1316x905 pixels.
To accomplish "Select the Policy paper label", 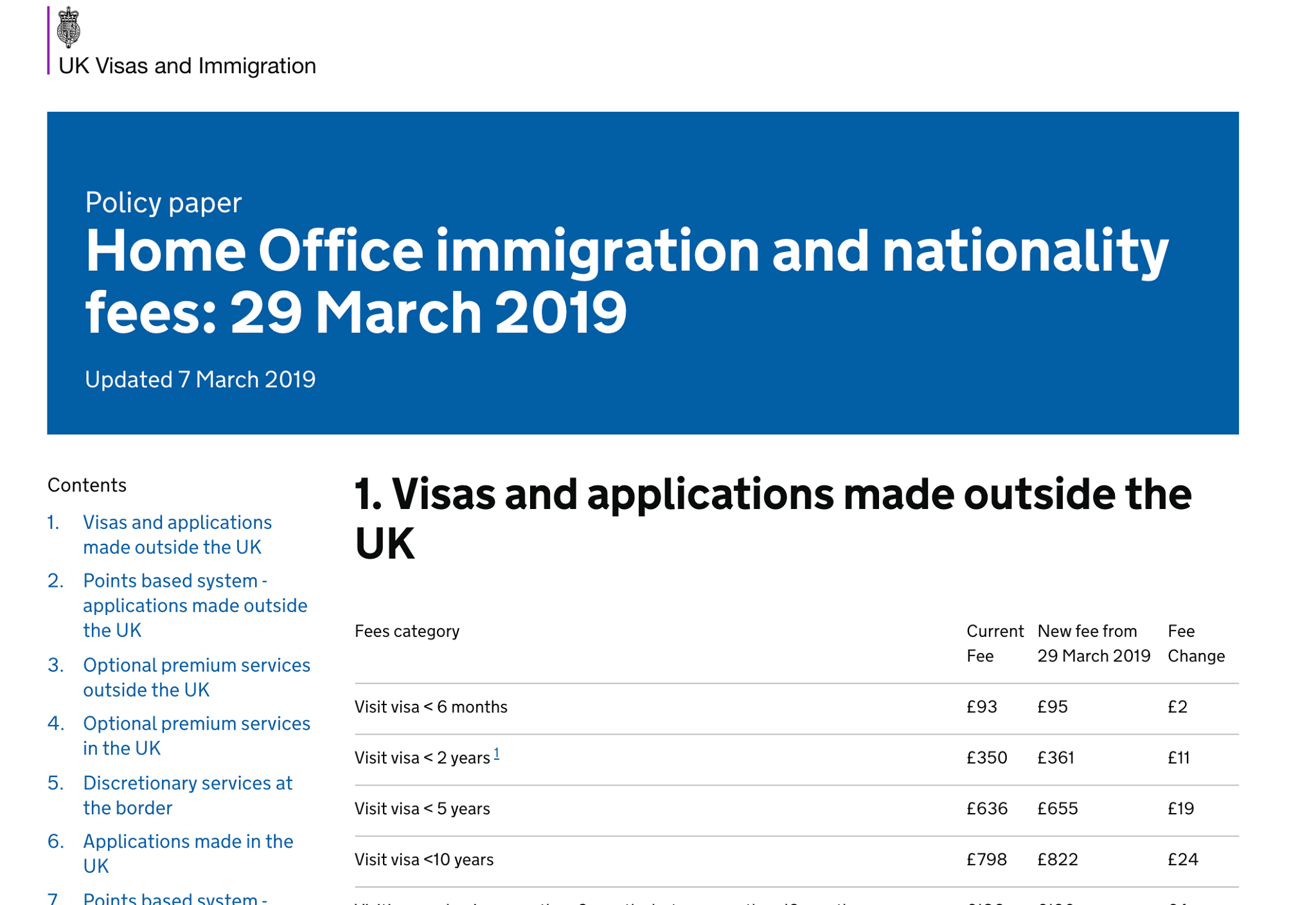I will [163, 202].
